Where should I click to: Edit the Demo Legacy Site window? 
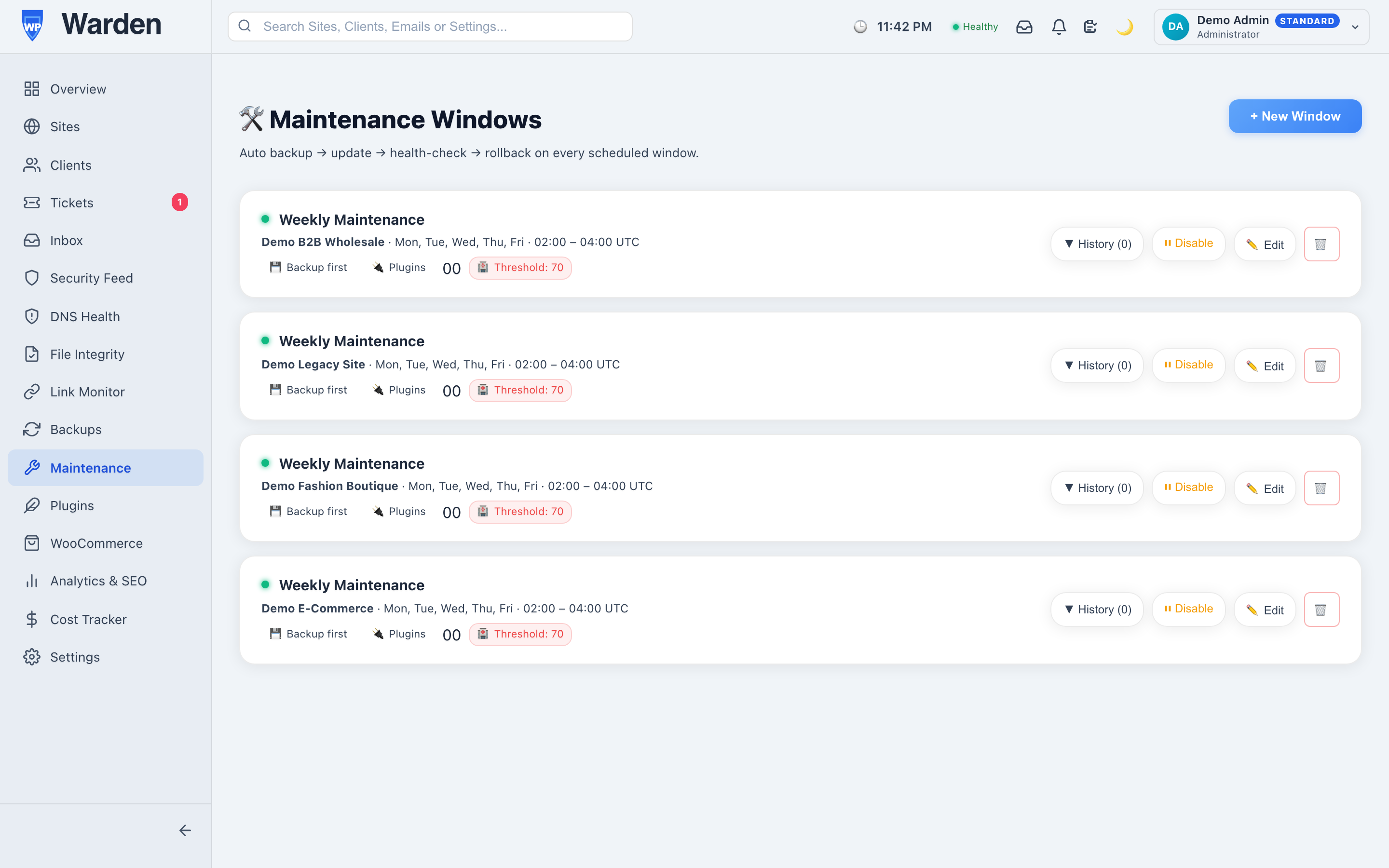(1265, 366)
